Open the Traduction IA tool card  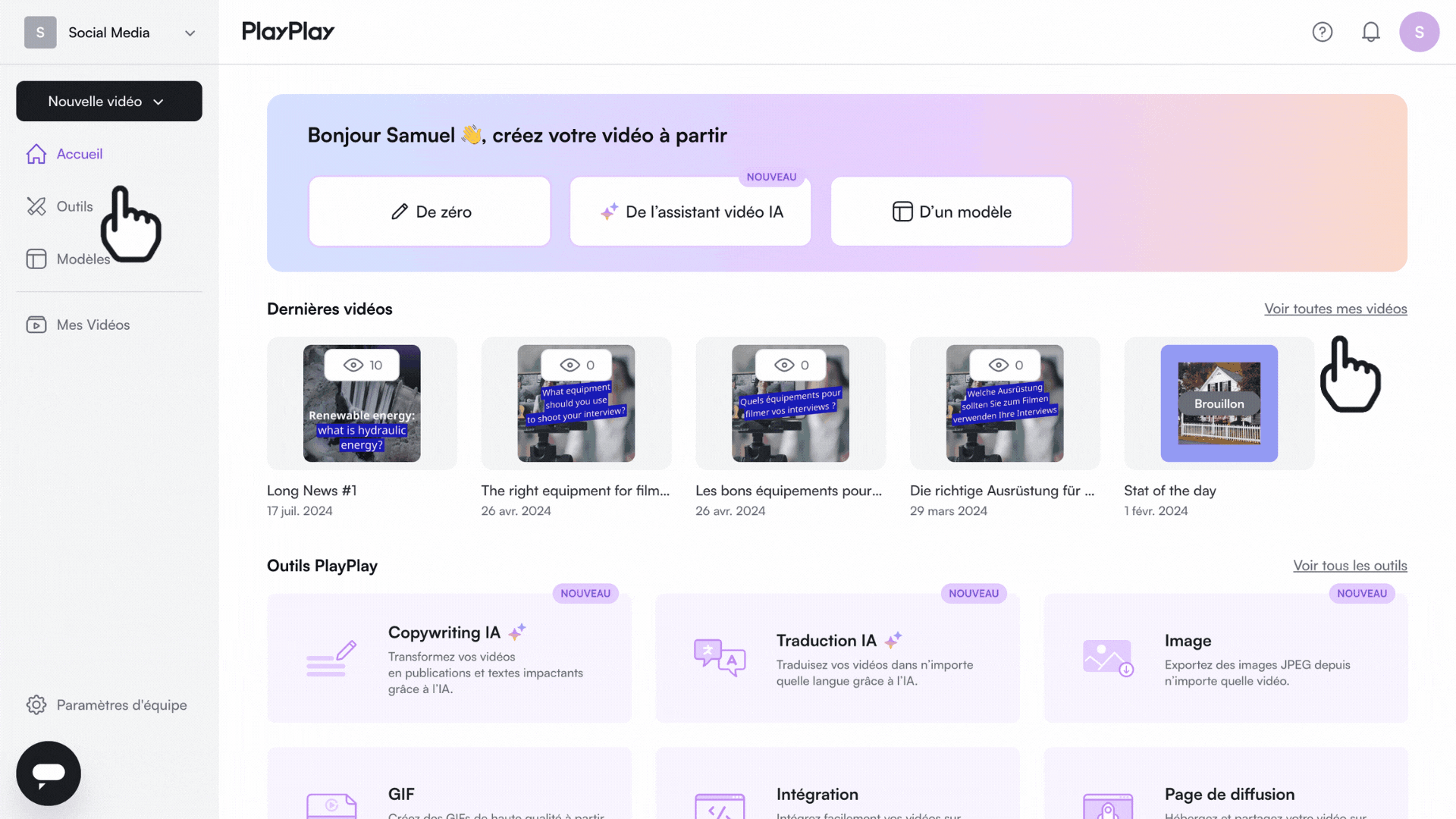[837, 658]
